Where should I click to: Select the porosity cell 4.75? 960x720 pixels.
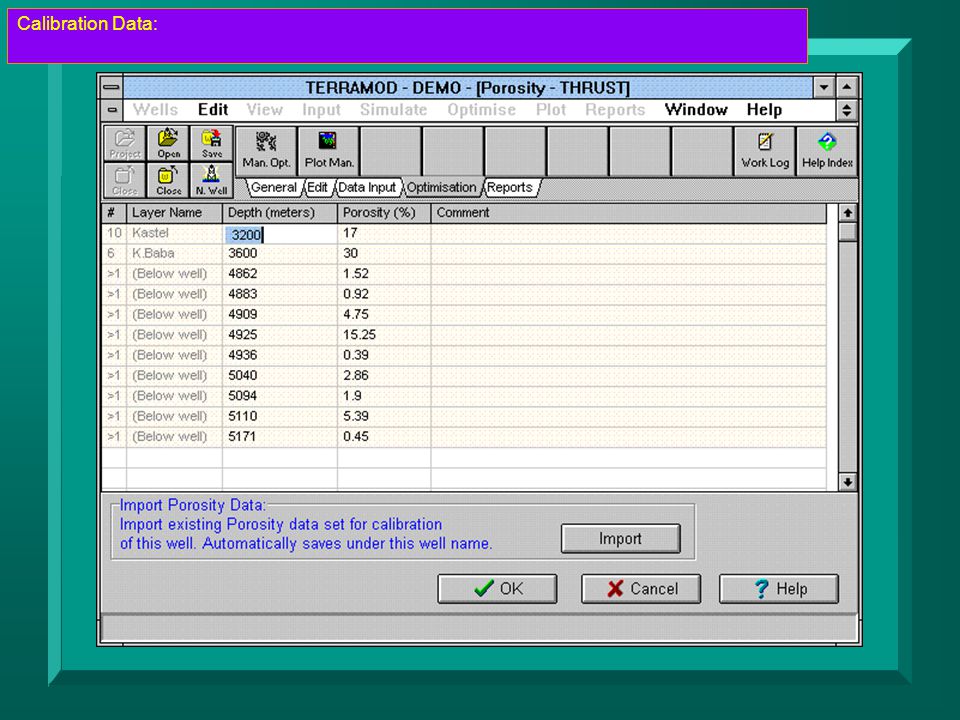click(x=384, y=314)
